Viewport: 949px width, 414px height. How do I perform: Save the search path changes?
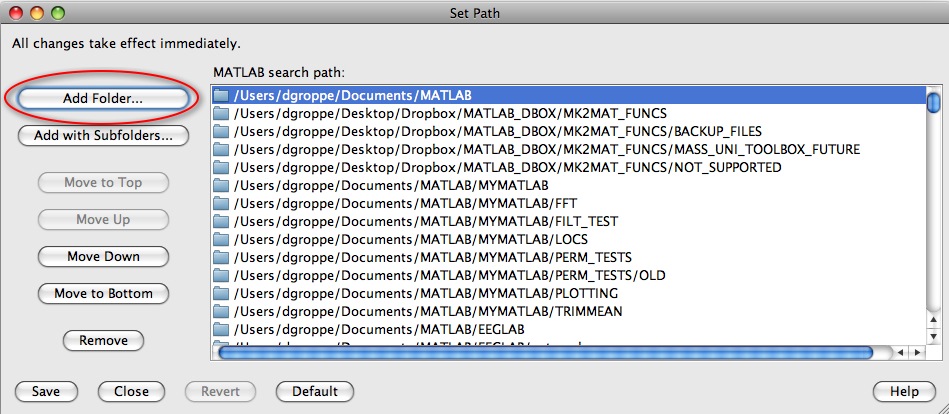[46, 392]
